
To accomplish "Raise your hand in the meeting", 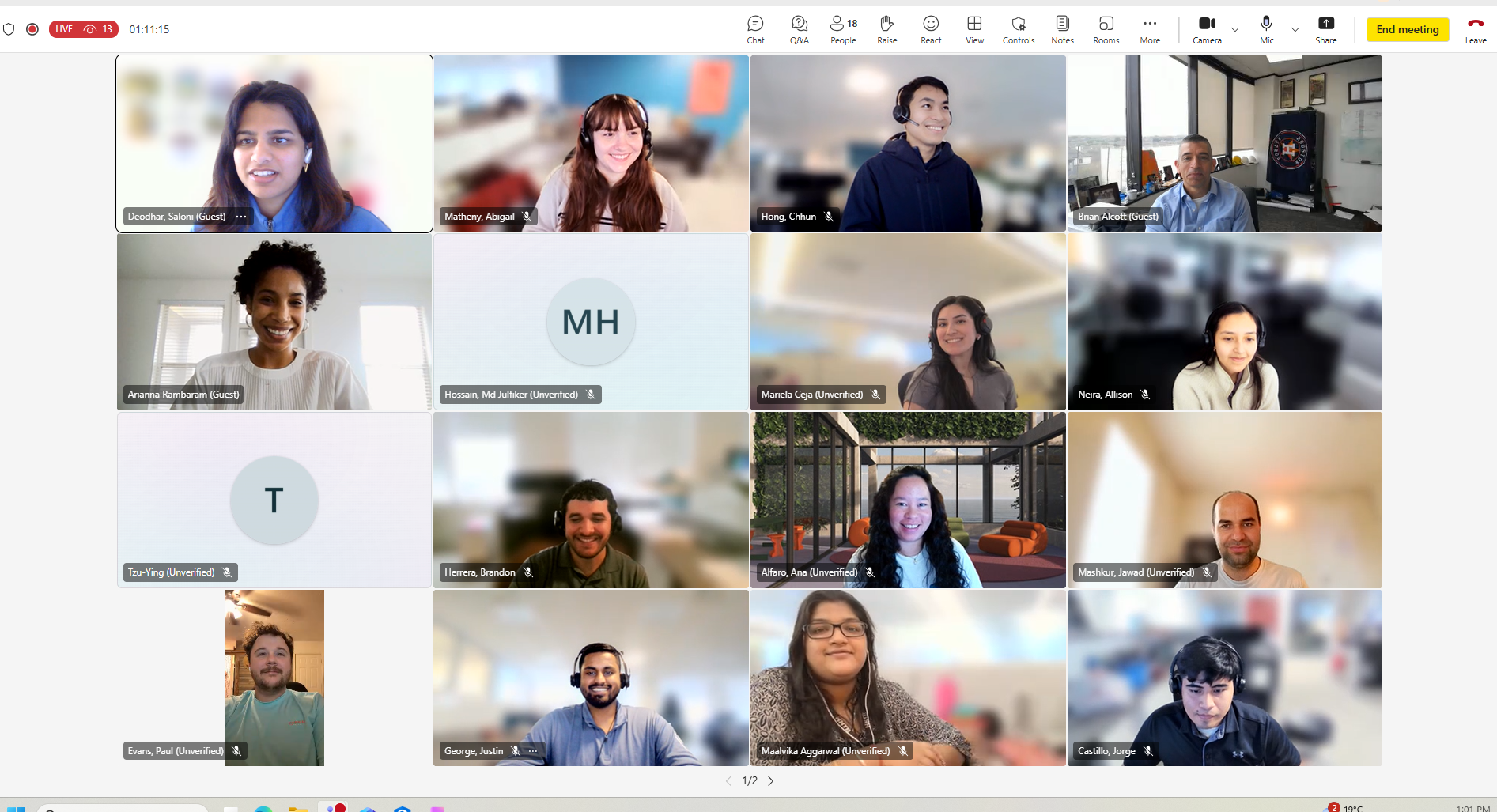I will 886,29.
